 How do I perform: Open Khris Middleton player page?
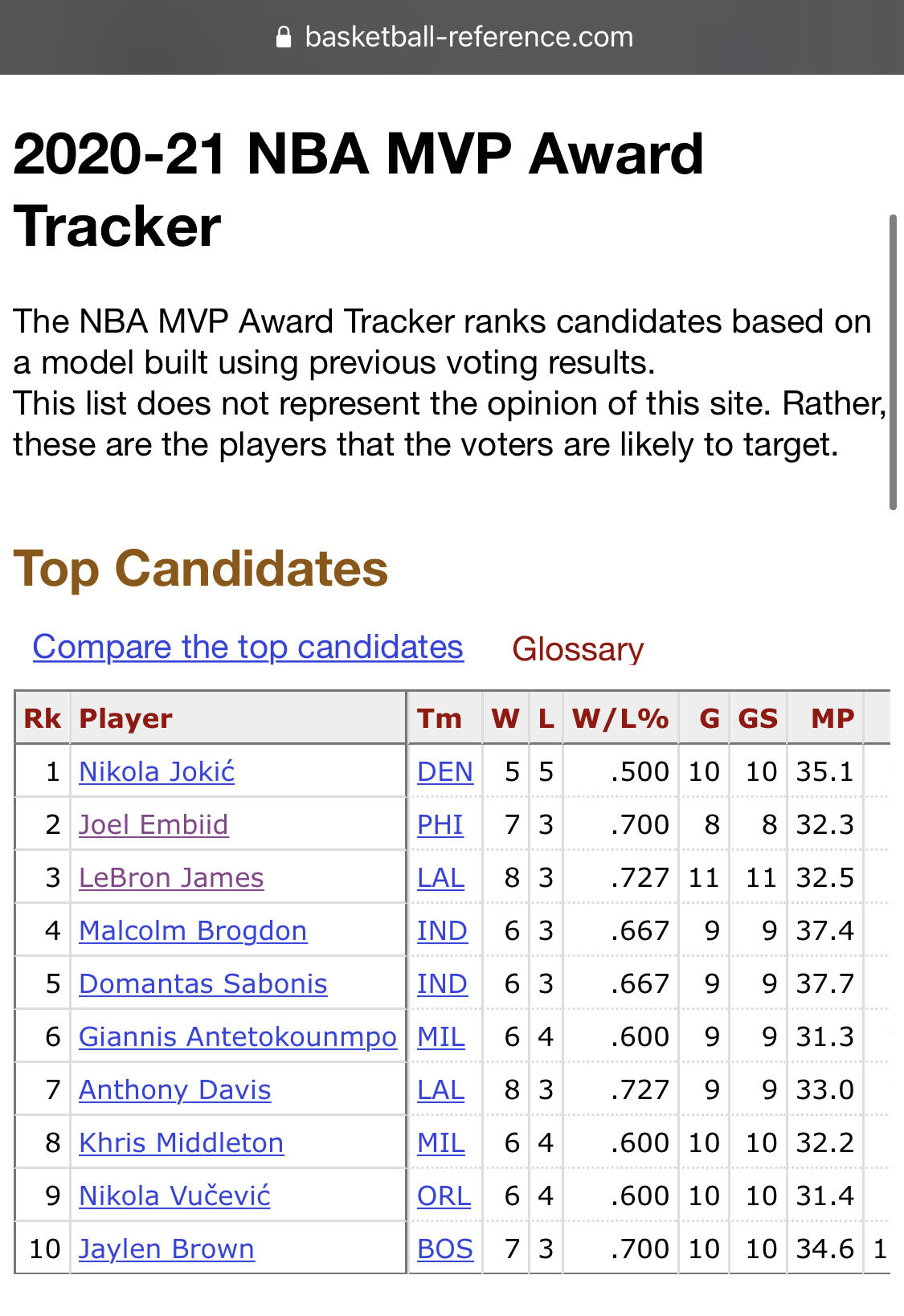(x=182, y=1142)
